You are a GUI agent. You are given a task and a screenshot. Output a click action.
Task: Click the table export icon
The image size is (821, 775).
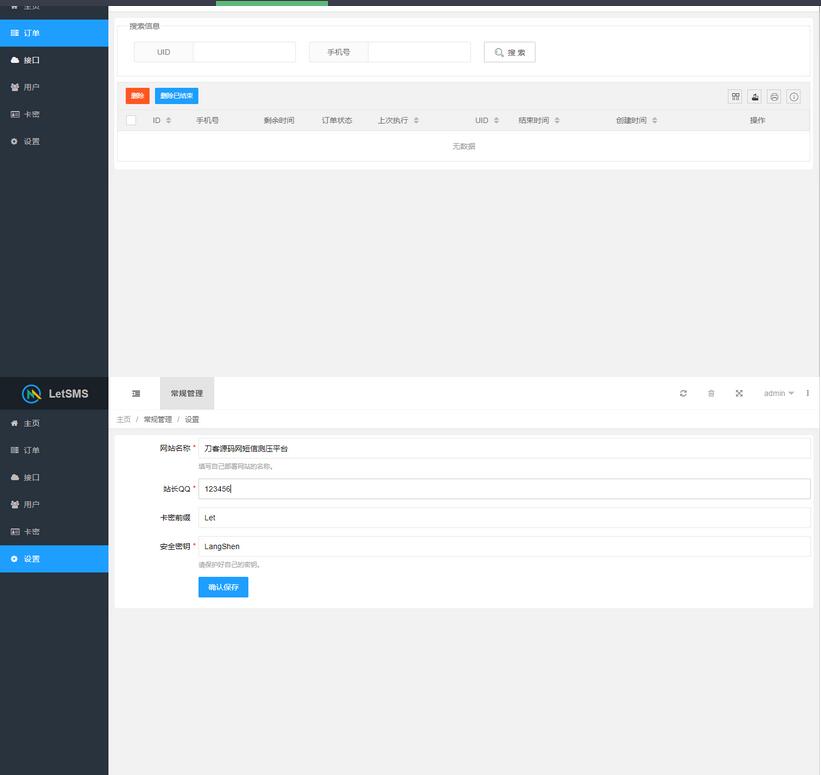point(755,97)
